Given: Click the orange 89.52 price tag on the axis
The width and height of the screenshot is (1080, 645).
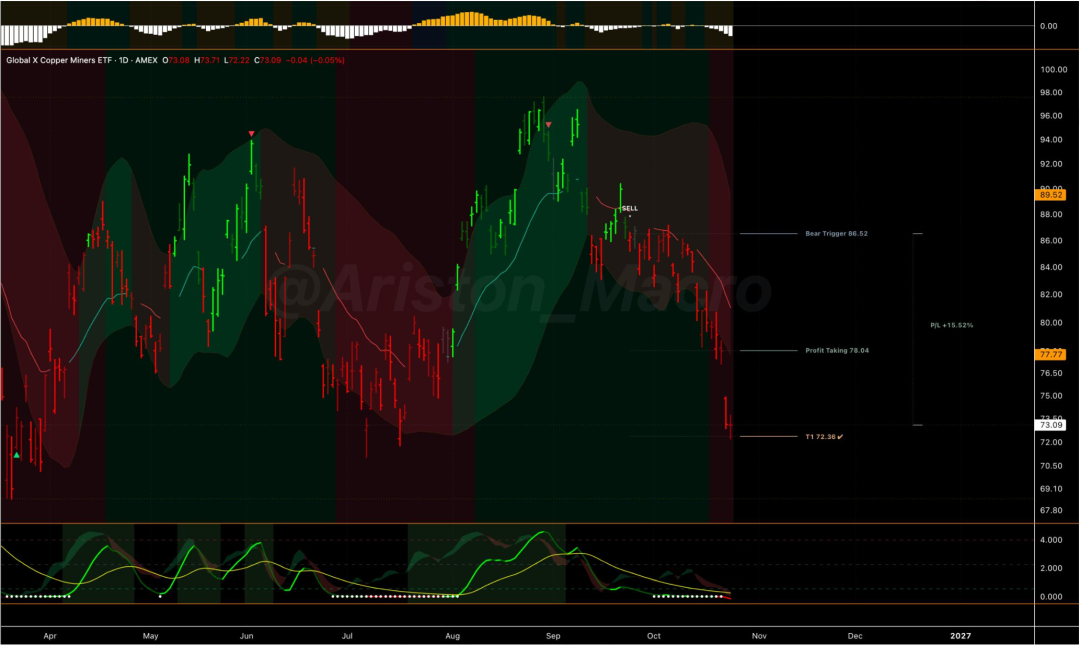Looking at the screenshot, I should (1050, 195).
